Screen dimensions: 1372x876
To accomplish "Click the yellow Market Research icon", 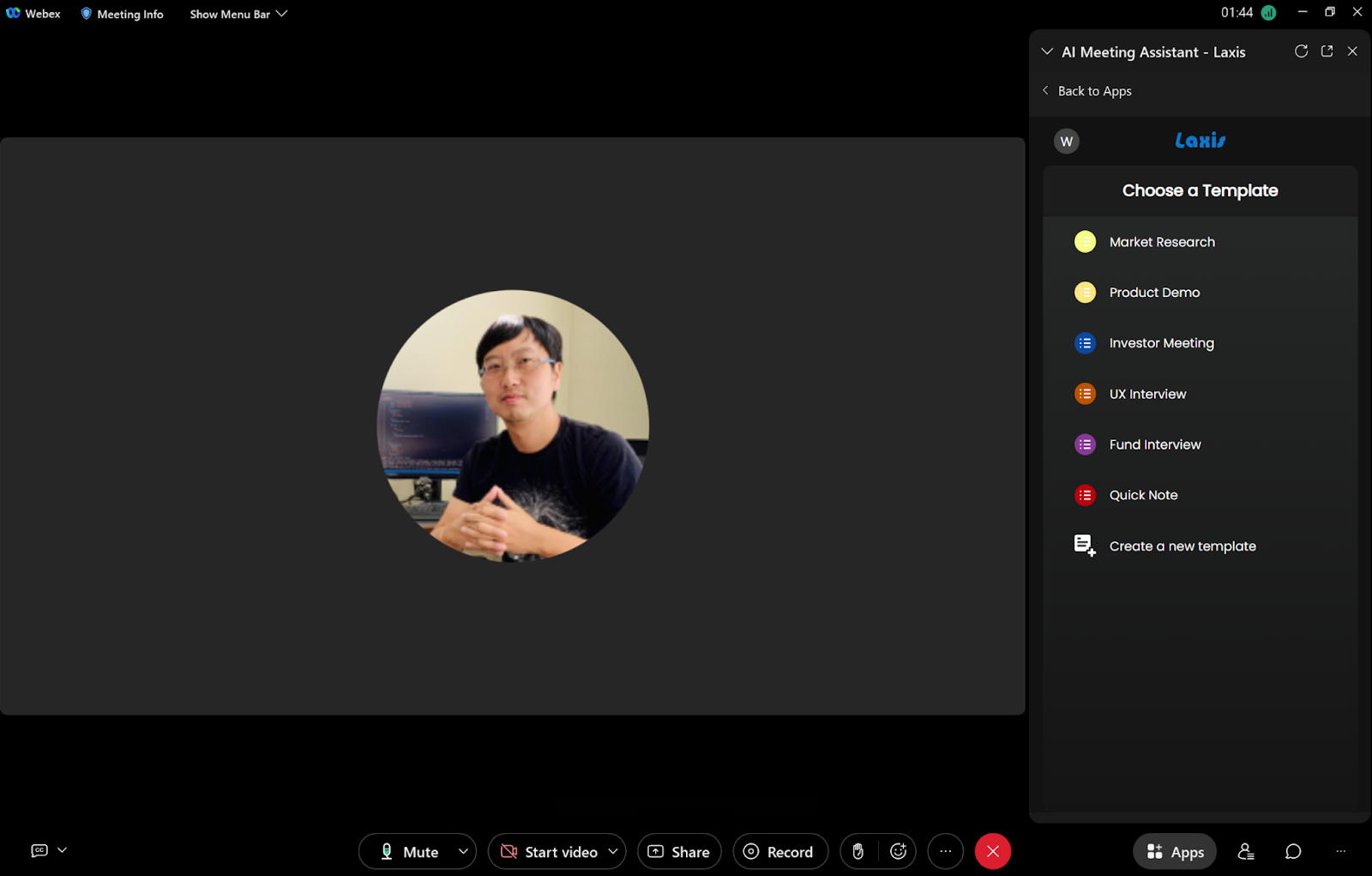I will pos(1085,242).
